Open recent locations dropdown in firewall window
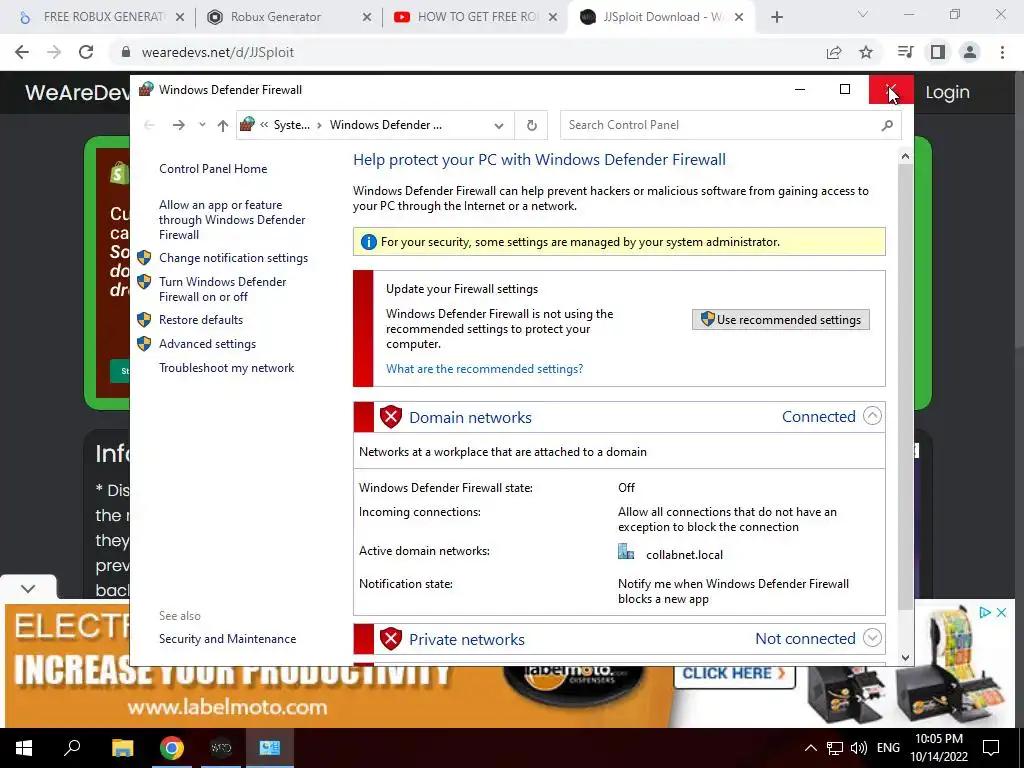1024x768 pixels. [x=202, y=125]
